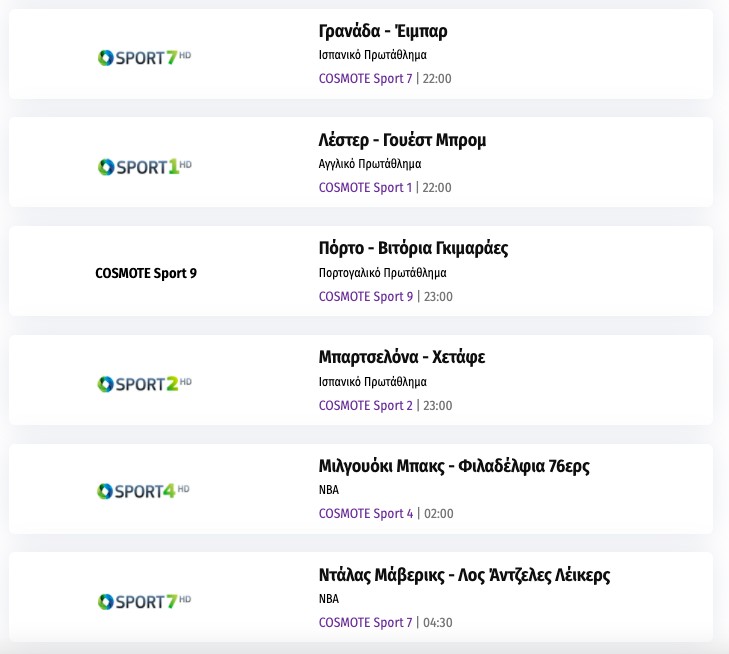The height and width of the screenshot is (654, 729).
Task: Open the Γρανάδα - Έιμπαρ match title
Action: click(376, 32)
